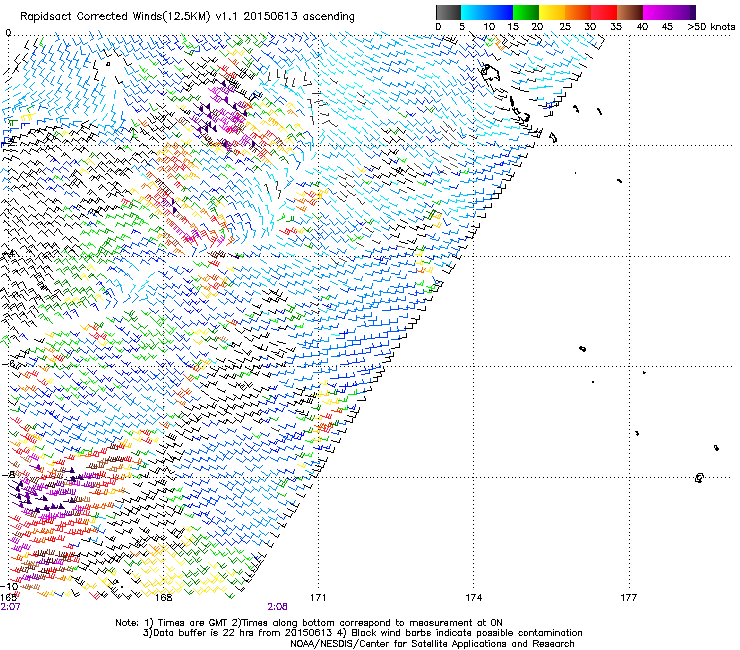Choose the magenta 40-50 knots legend segment
This screenshot has height=650, width=740.
click(669, 12)
